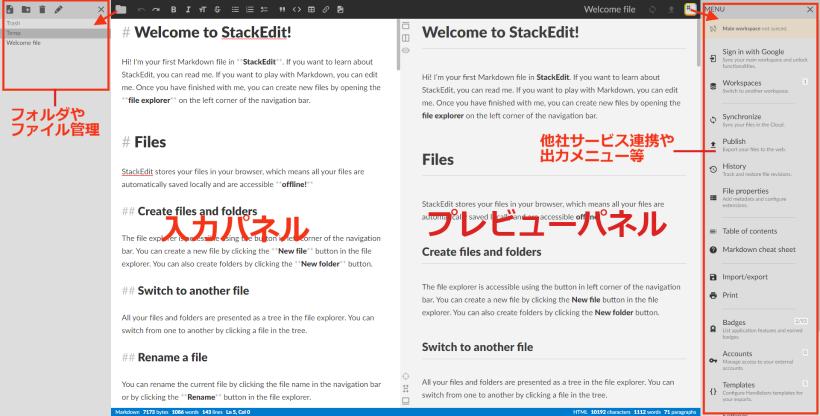This screenshot has height=416, width=820.
Task: Open the Workspaces menu entry
Action: pos(759,86)
